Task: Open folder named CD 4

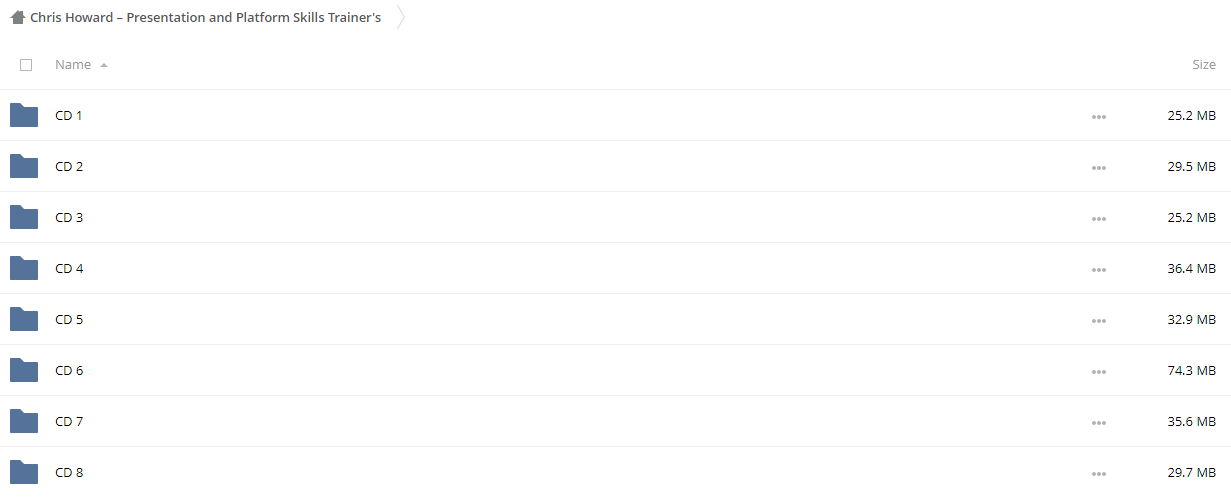Action: pyautogui.click(x=69, y=268)
